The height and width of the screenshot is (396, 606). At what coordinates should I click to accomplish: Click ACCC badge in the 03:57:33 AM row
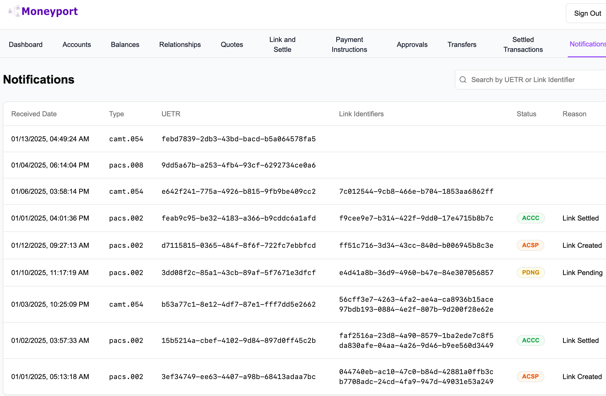[531, 340]
